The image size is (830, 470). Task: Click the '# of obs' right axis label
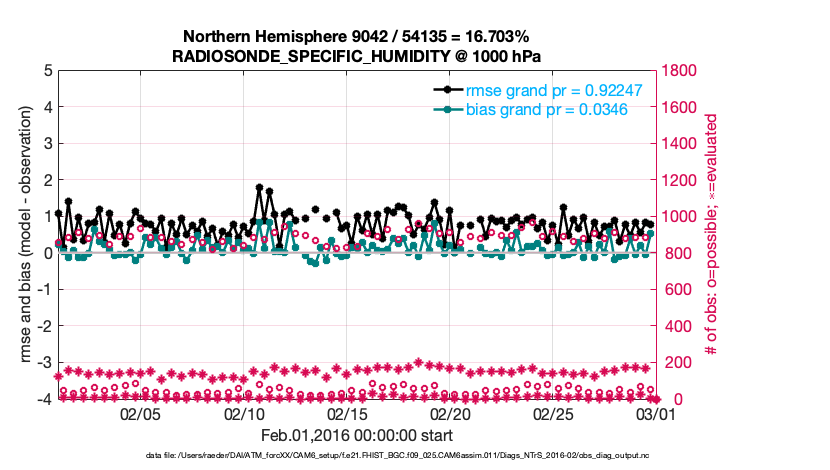pos(712,235)
